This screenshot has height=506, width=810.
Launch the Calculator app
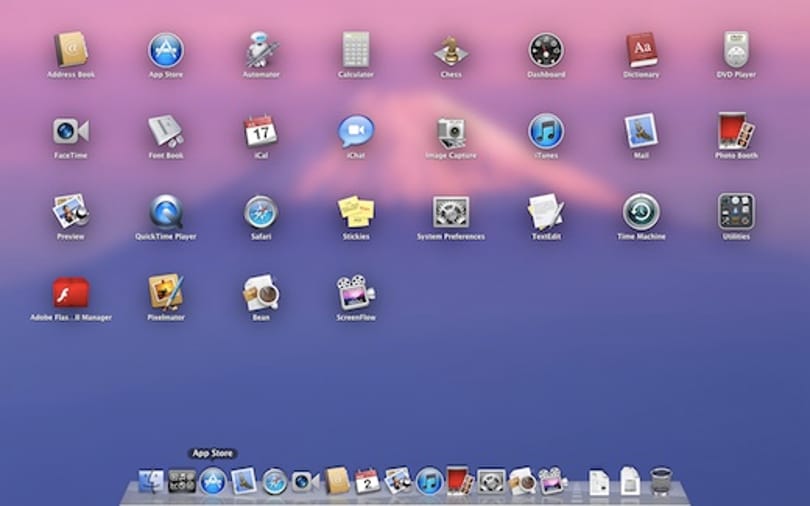(x=356, y=50)
